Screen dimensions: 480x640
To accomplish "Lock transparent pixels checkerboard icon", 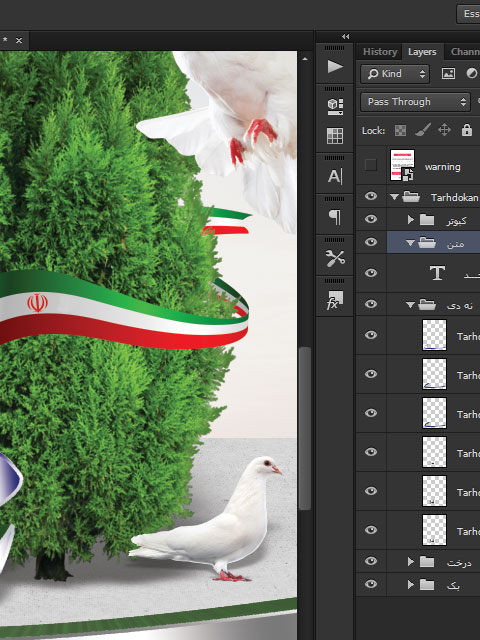I will [x=400, y=130].
